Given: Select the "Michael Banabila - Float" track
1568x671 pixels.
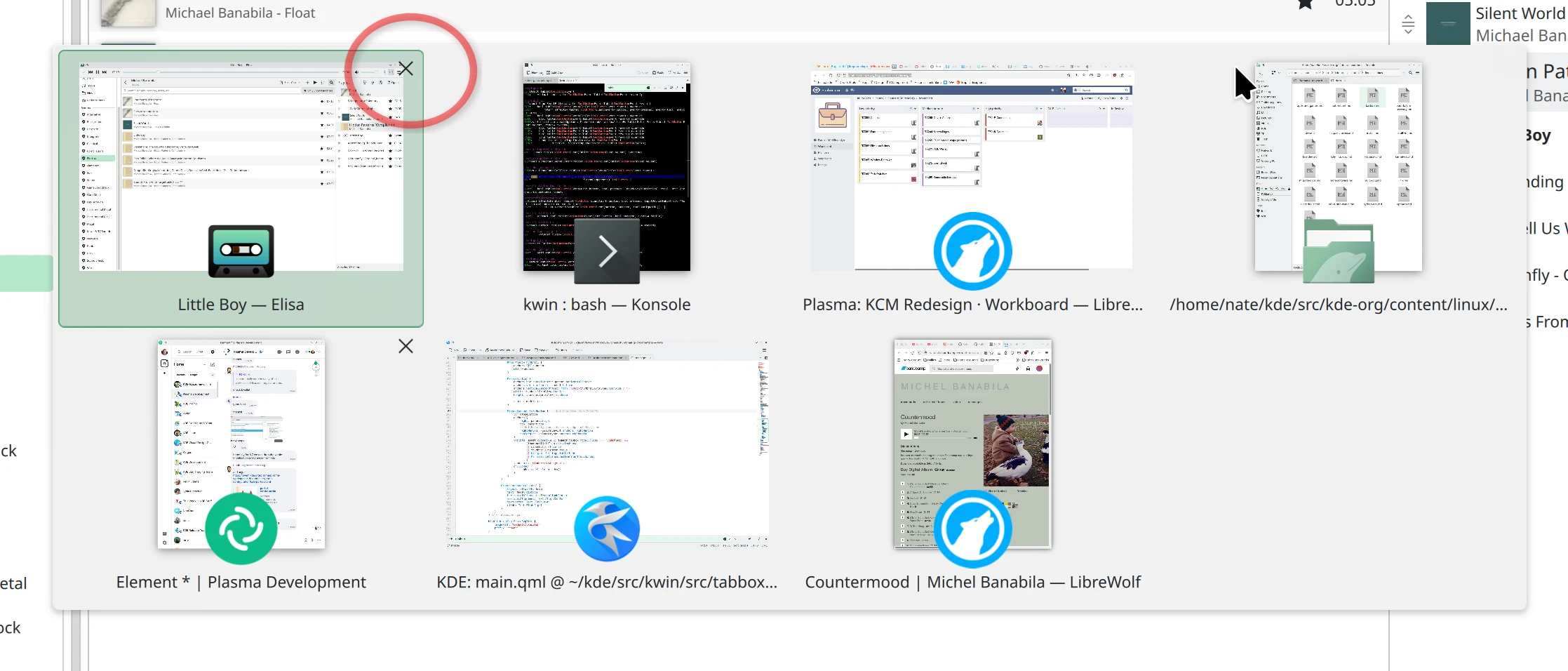Looking at the screenshot, I should pyautogui.click(x=240, y=13).
